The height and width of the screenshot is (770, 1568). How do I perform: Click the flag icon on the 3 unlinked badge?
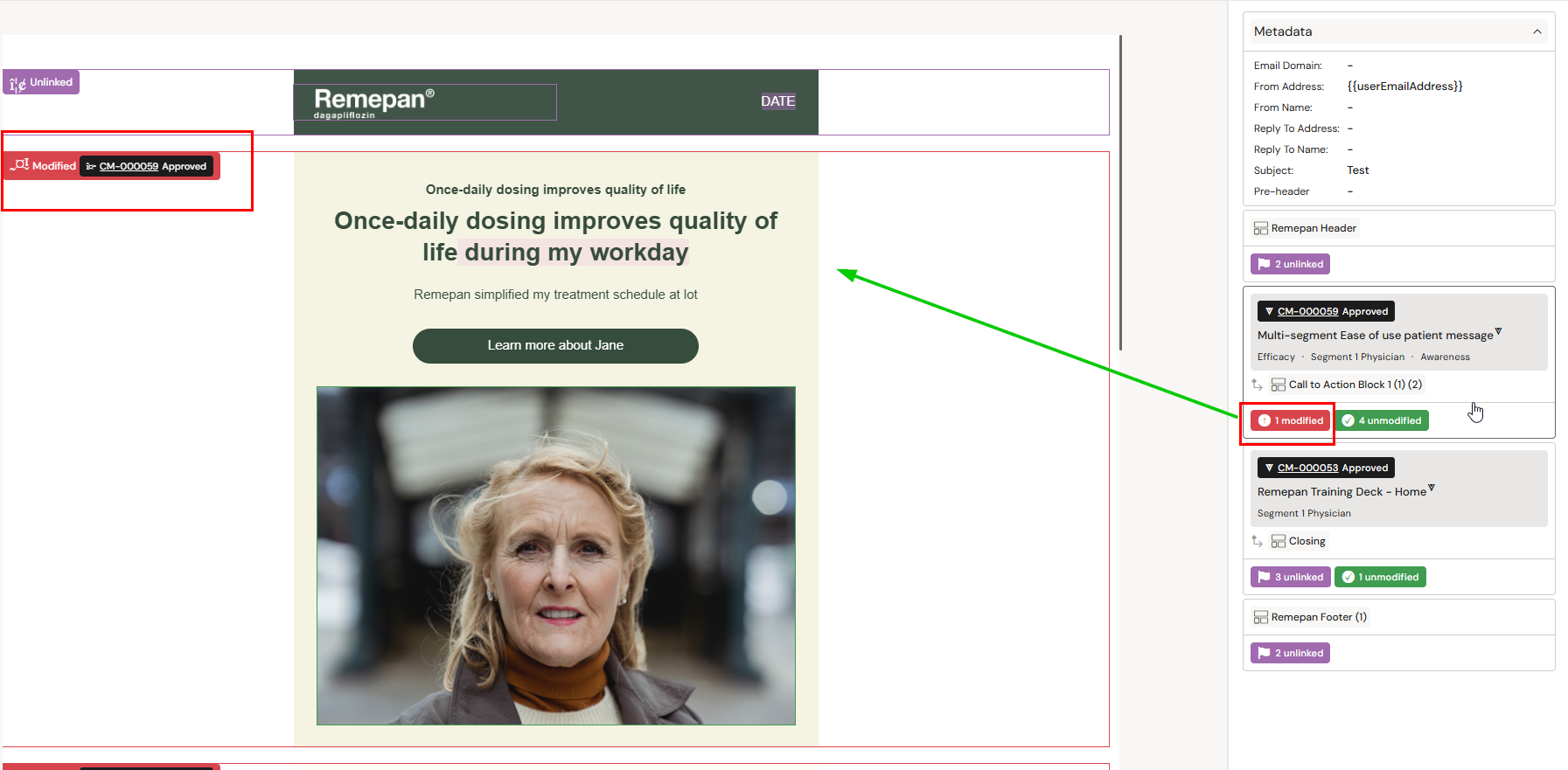(x=1264, y=577)
